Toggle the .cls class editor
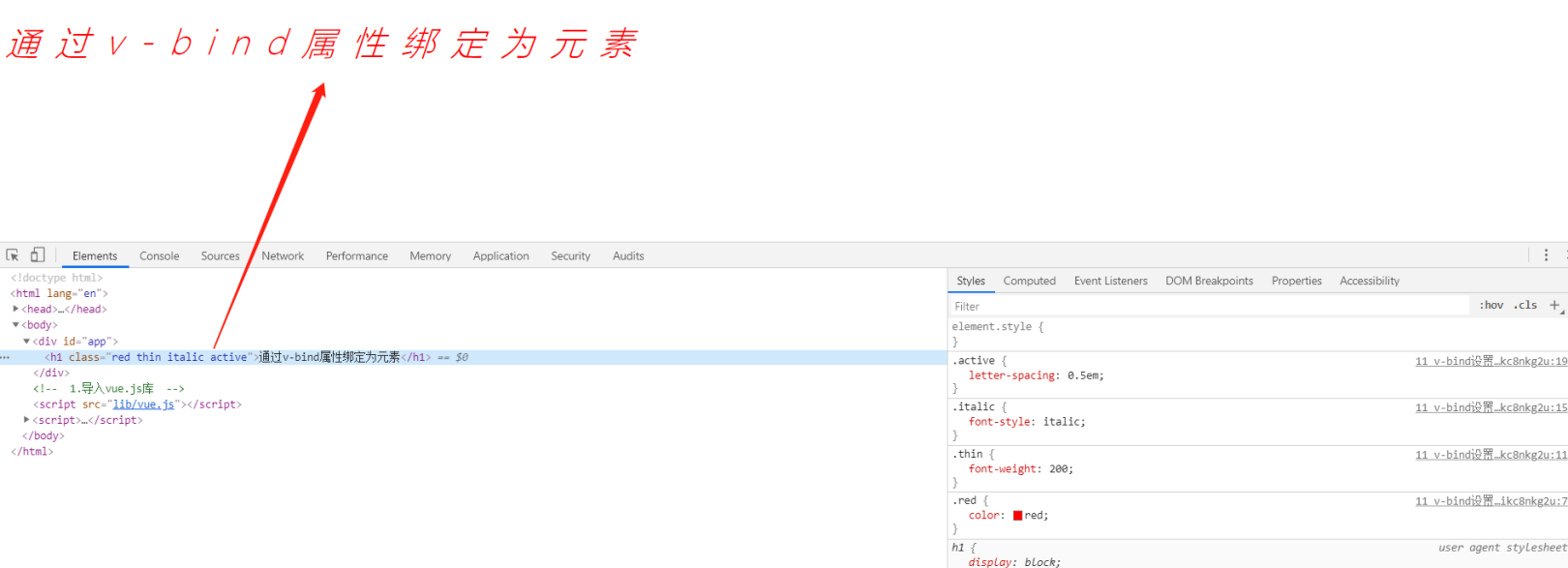 click(1525, 305)
